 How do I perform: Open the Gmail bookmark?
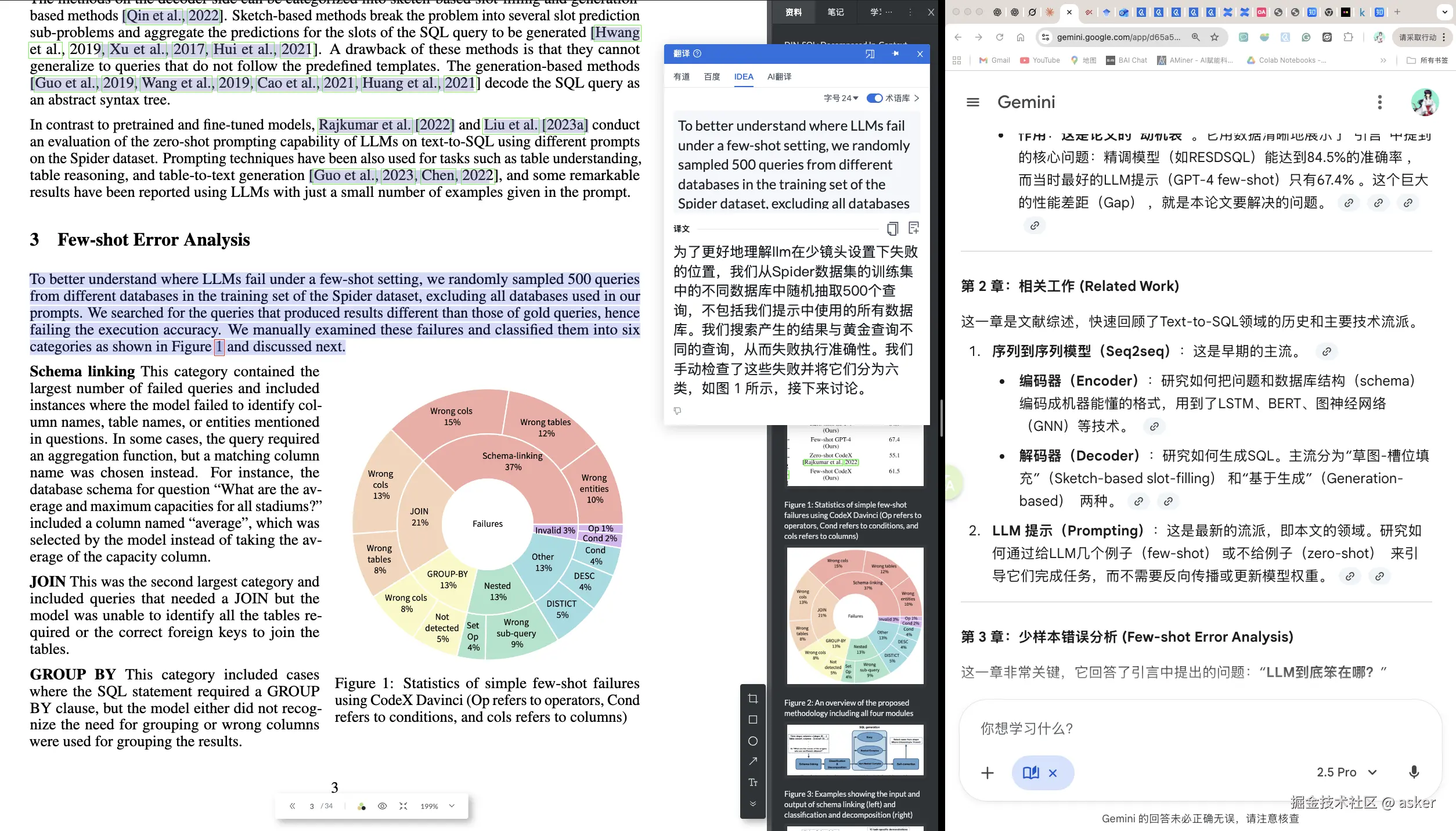coord(994,60)
